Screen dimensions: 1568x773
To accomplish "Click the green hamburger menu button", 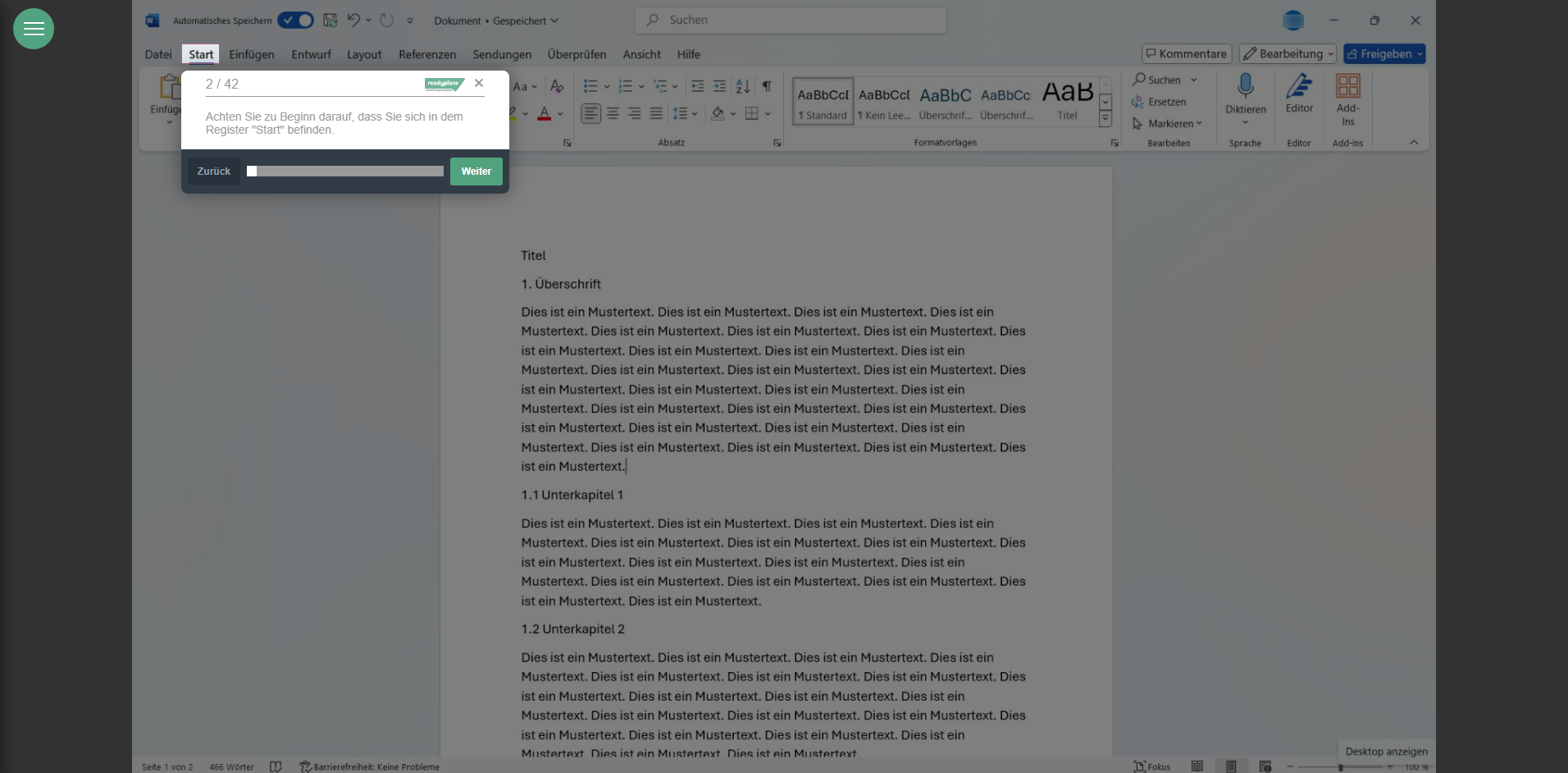I will tap(34, 29).
